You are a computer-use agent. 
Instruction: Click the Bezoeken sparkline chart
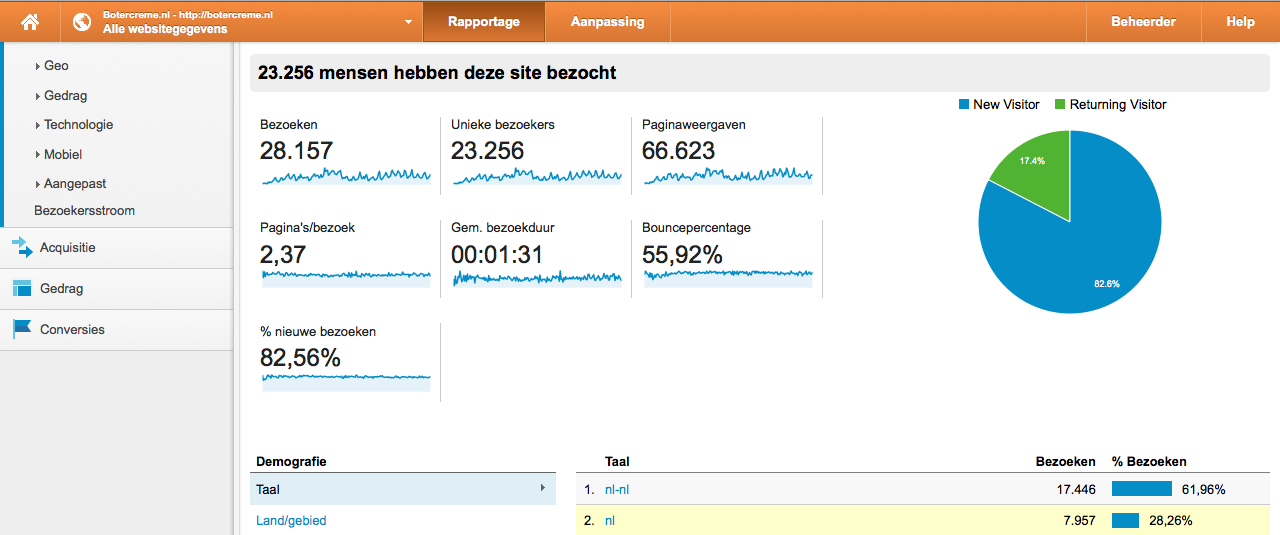coord(346,176)
